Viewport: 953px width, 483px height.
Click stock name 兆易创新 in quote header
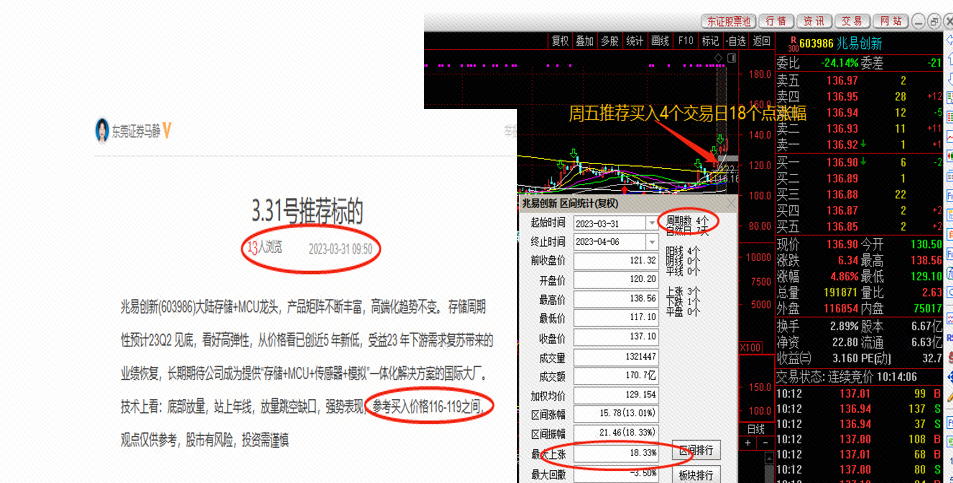(859, 44)
